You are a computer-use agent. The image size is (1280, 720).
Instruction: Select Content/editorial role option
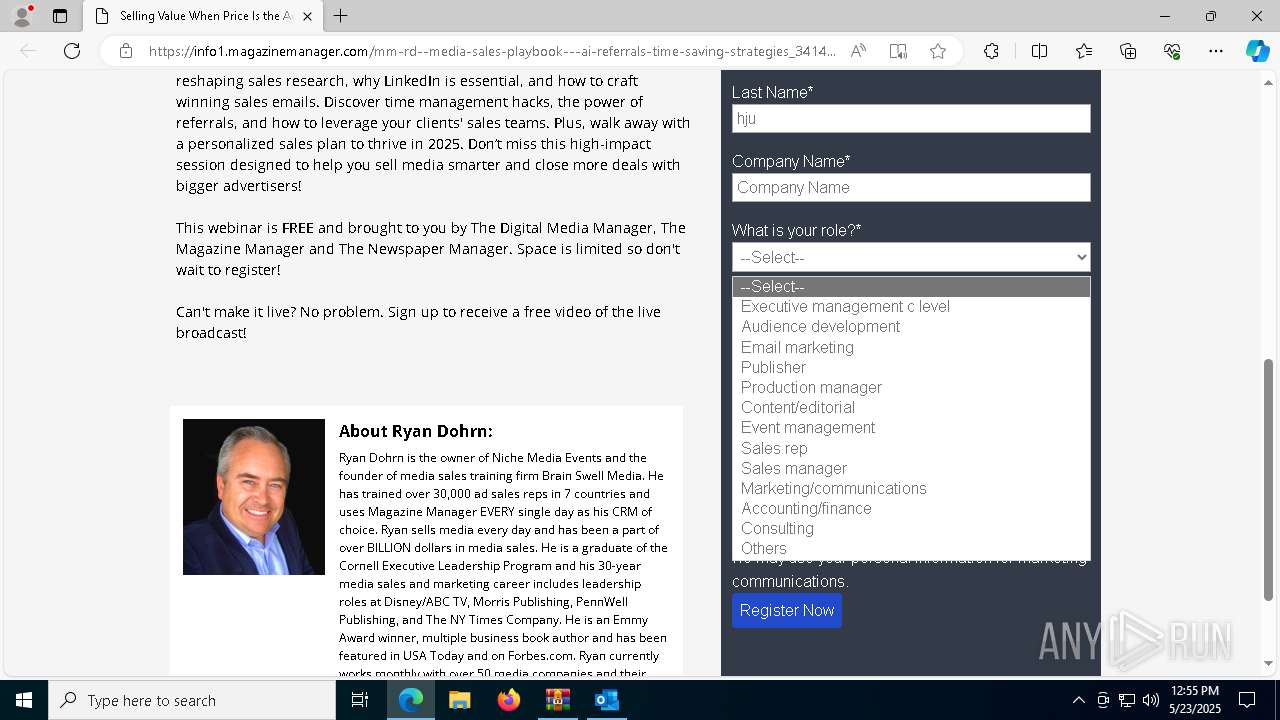pyautogui.click(x=911, y=408)
